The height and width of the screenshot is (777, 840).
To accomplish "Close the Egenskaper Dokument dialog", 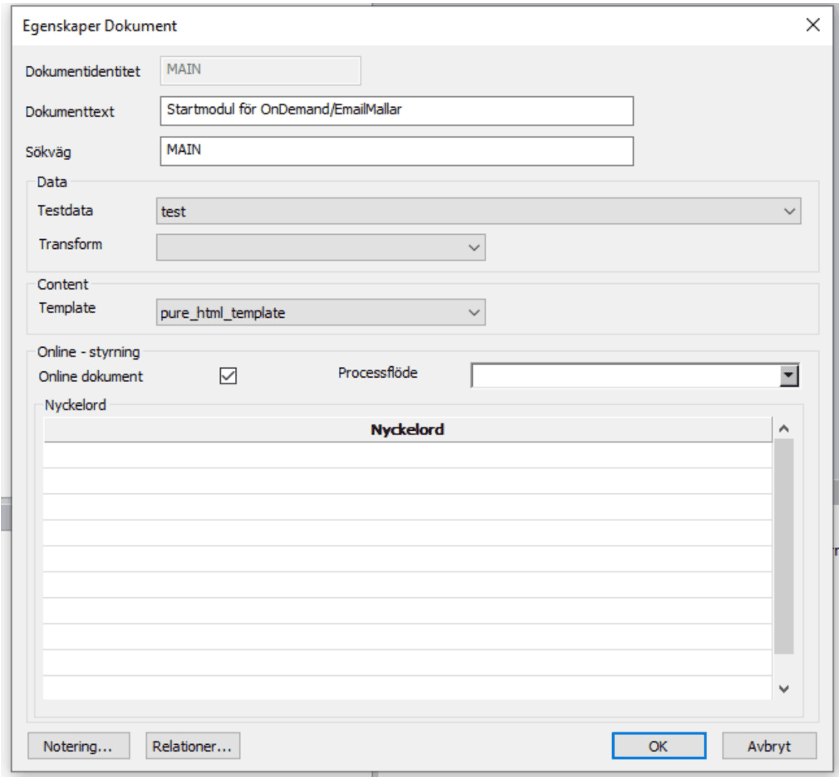I will [x=813, y=26].
